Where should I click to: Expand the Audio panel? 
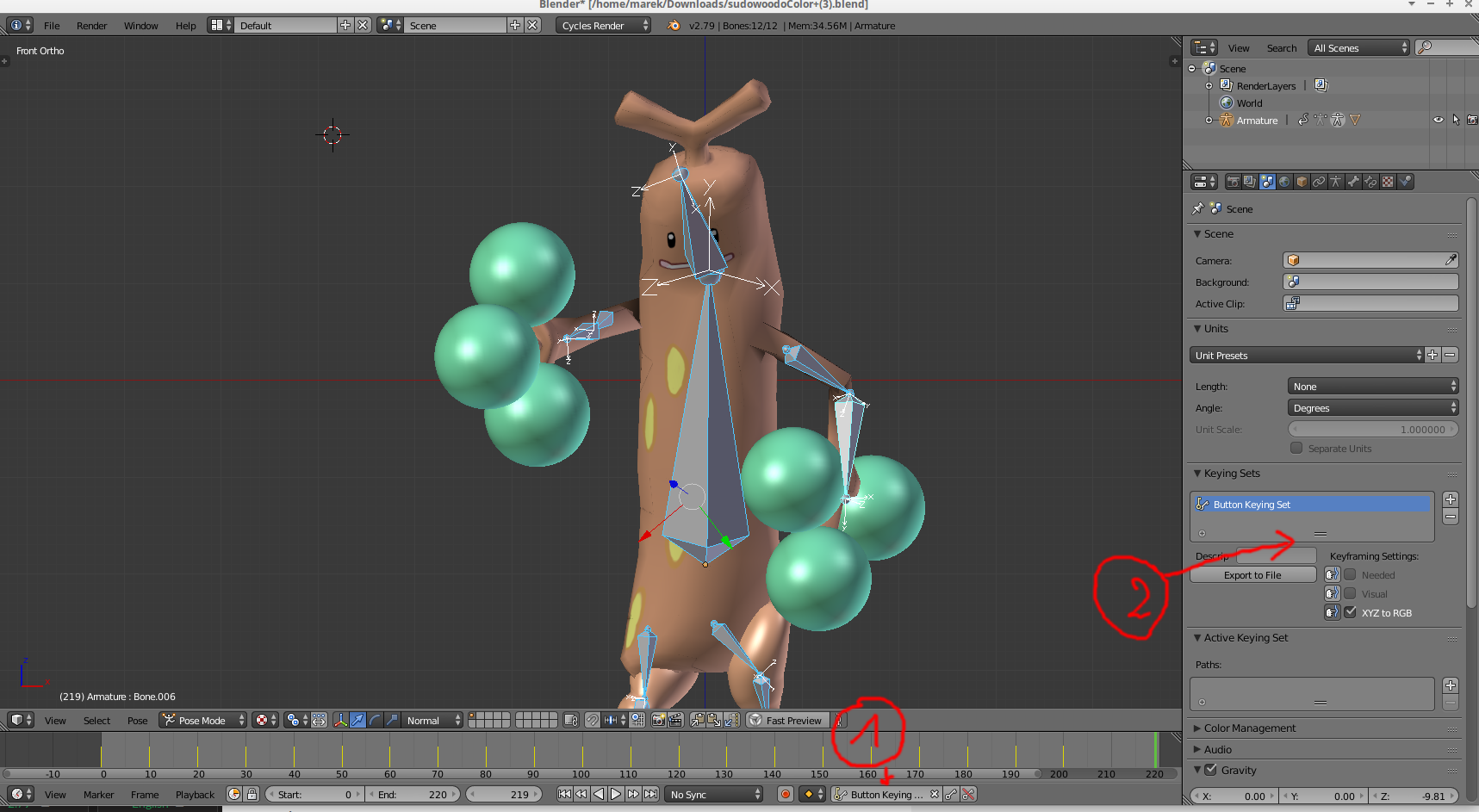tap(1217, 750)
